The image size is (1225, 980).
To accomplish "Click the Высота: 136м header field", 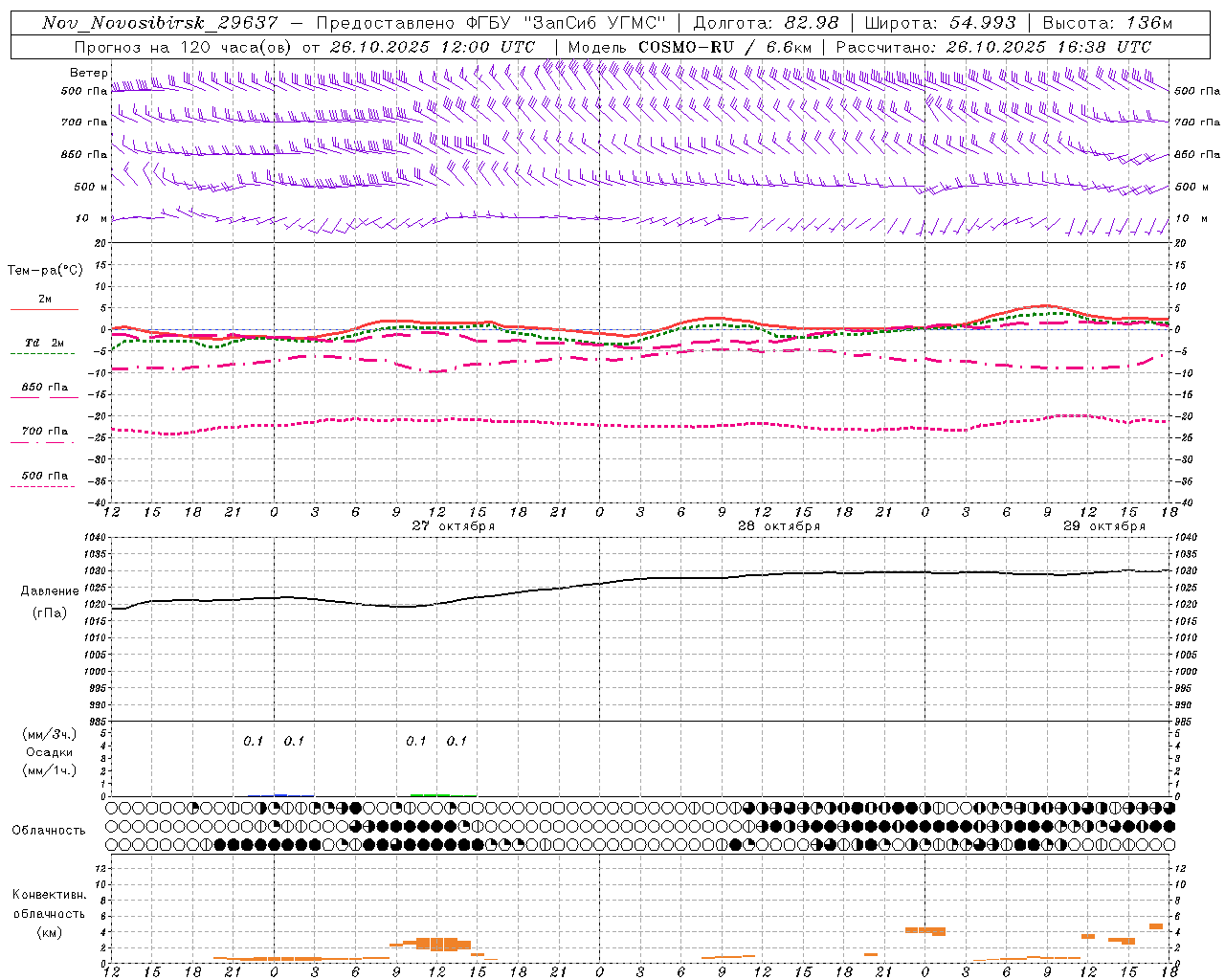I will click(1107, 23).
